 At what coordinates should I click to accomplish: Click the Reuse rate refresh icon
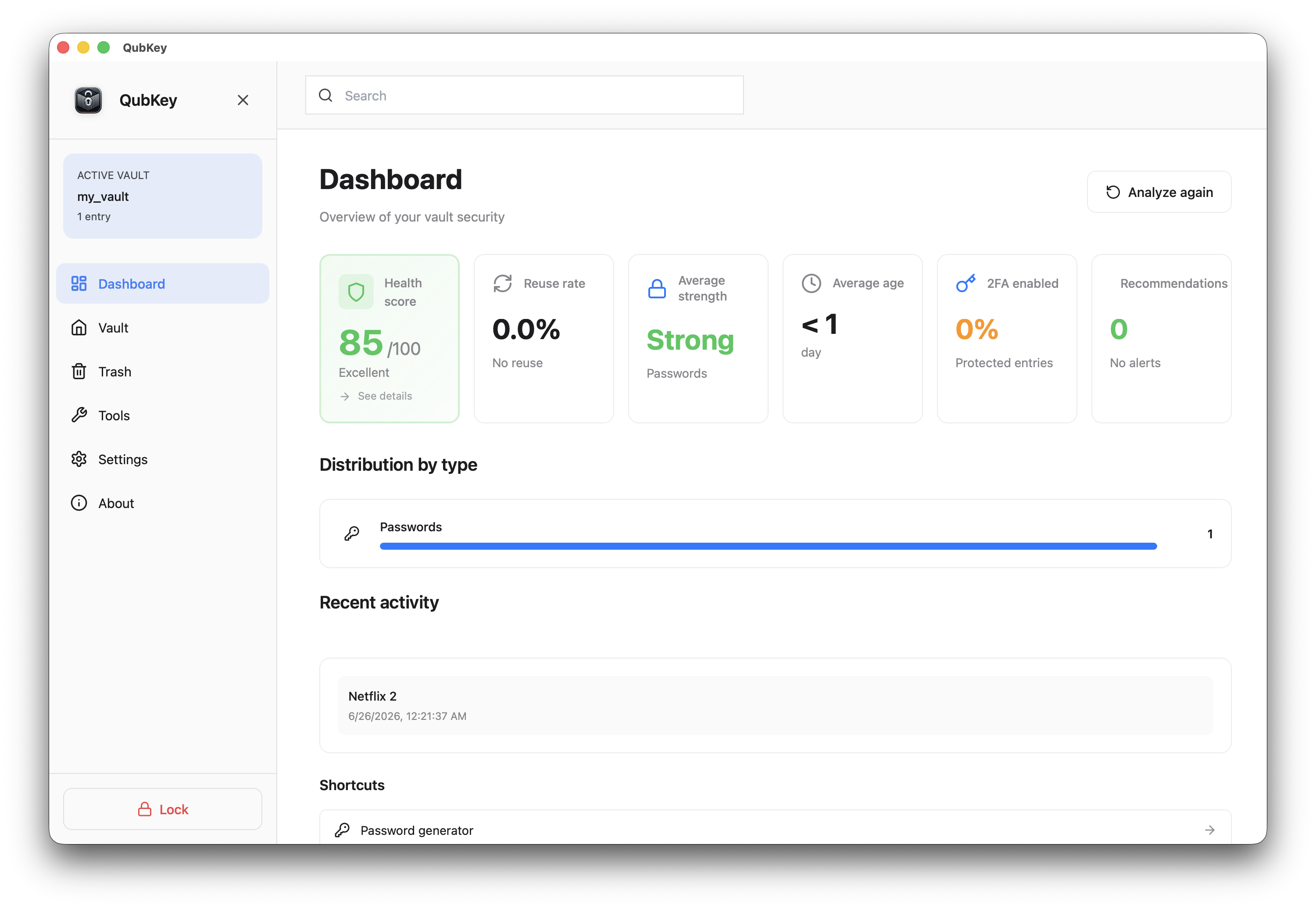click(503, 283)
